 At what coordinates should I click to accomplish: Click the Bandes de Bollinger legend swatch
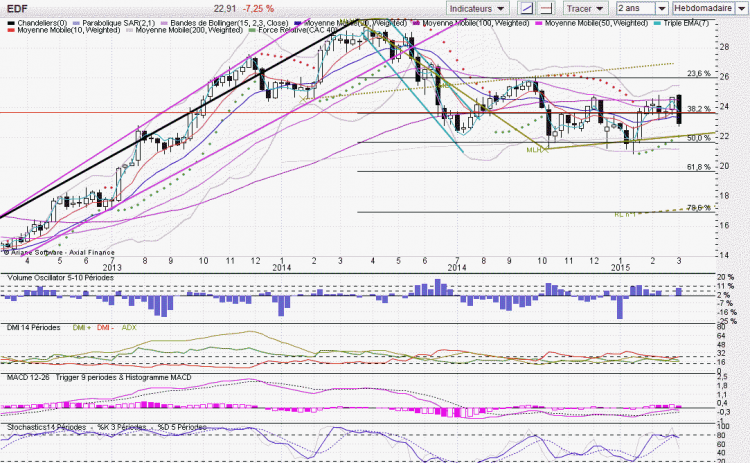point(165,23)
